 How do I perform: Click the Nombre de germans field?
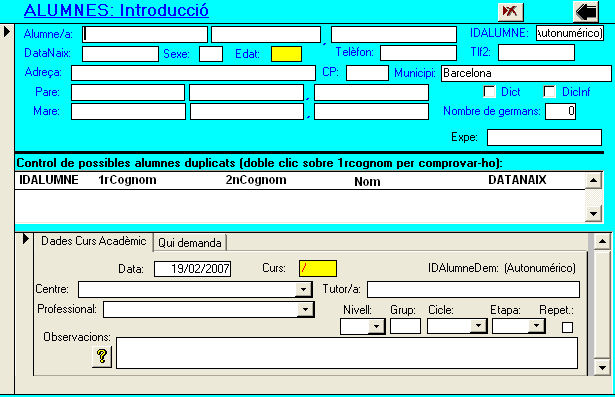(x=560, y=111)
